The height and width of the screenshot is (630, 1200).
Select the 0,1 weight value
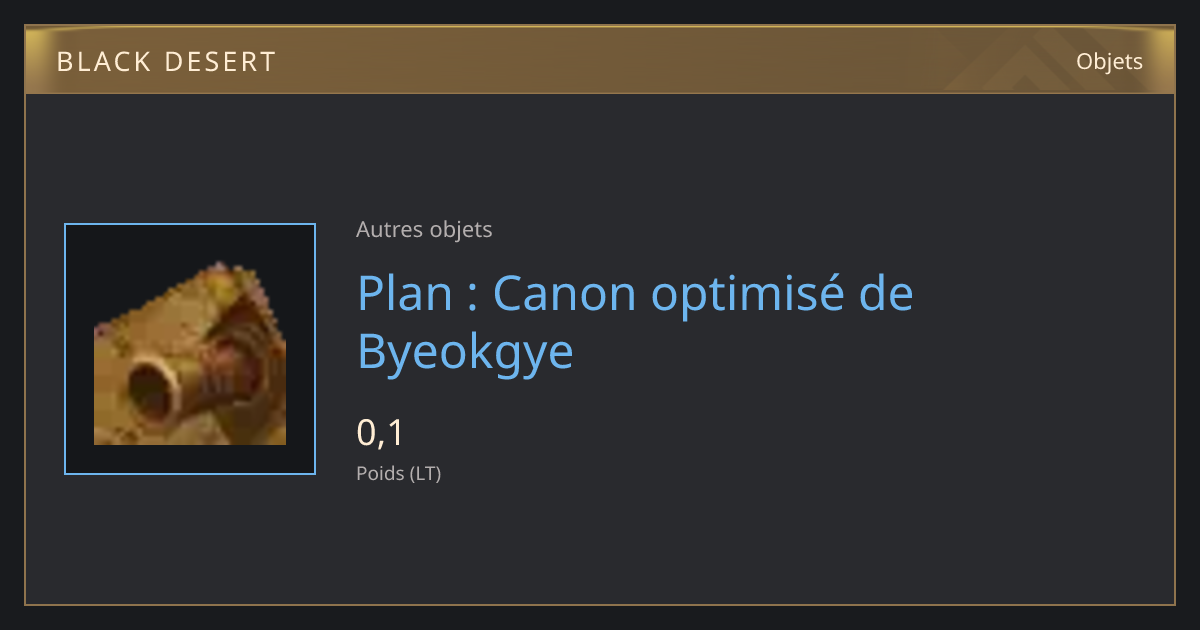[380, 433]
